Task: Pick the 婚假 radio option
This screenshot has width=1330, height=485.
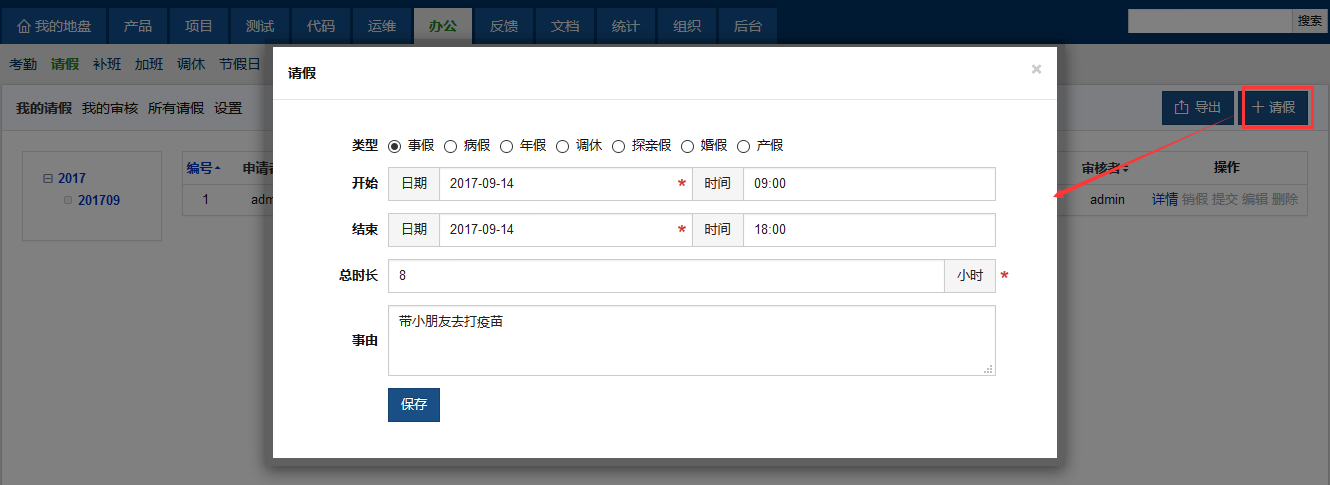Action: (687, 146)
